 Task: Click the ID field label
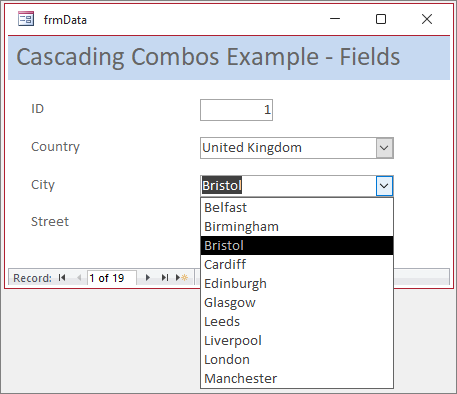[x=37, y=109]
